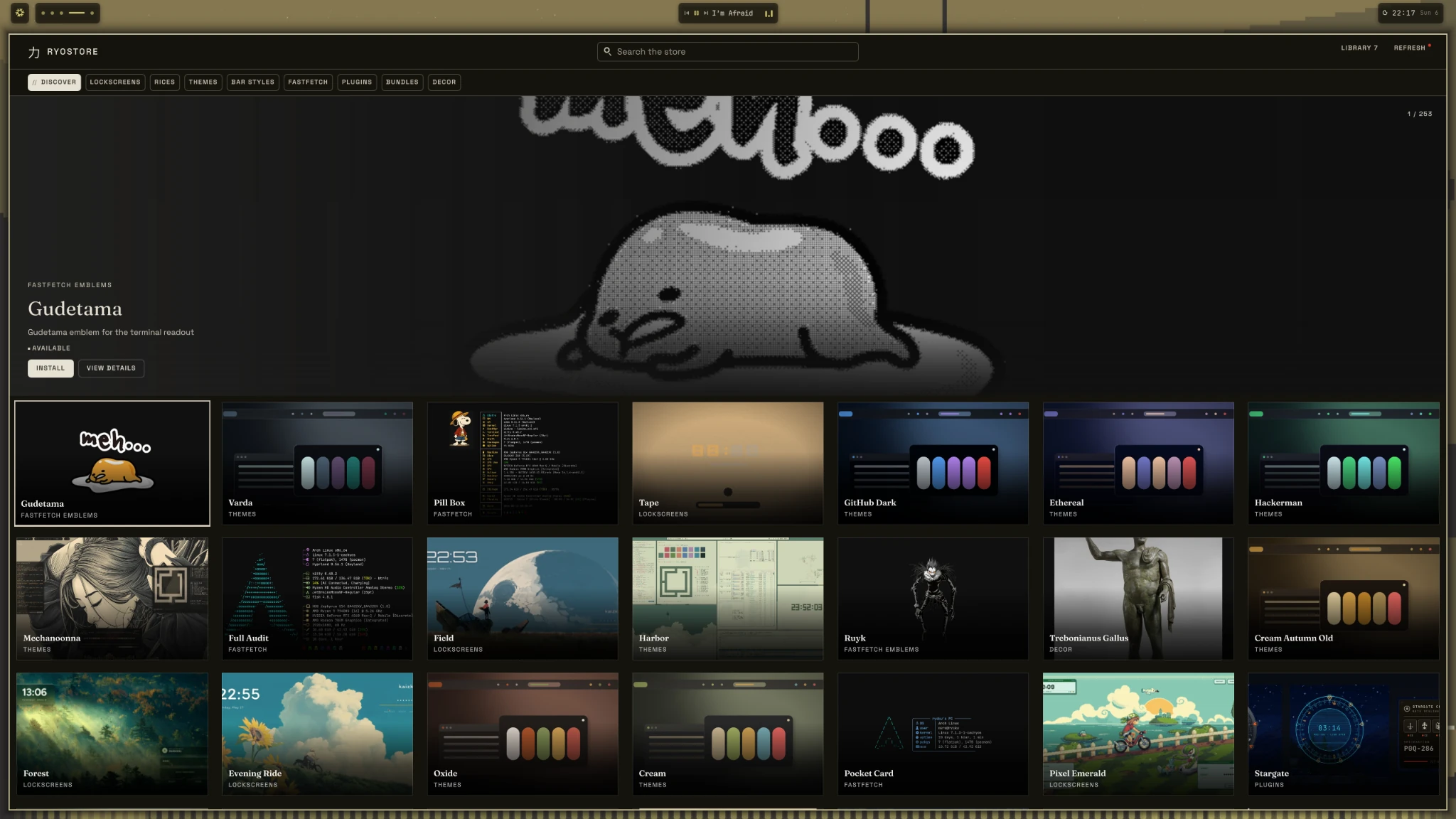Open the Full Audit fastfetch card
The height and width of the screenshot is (819, 1456).
[317, 599]
